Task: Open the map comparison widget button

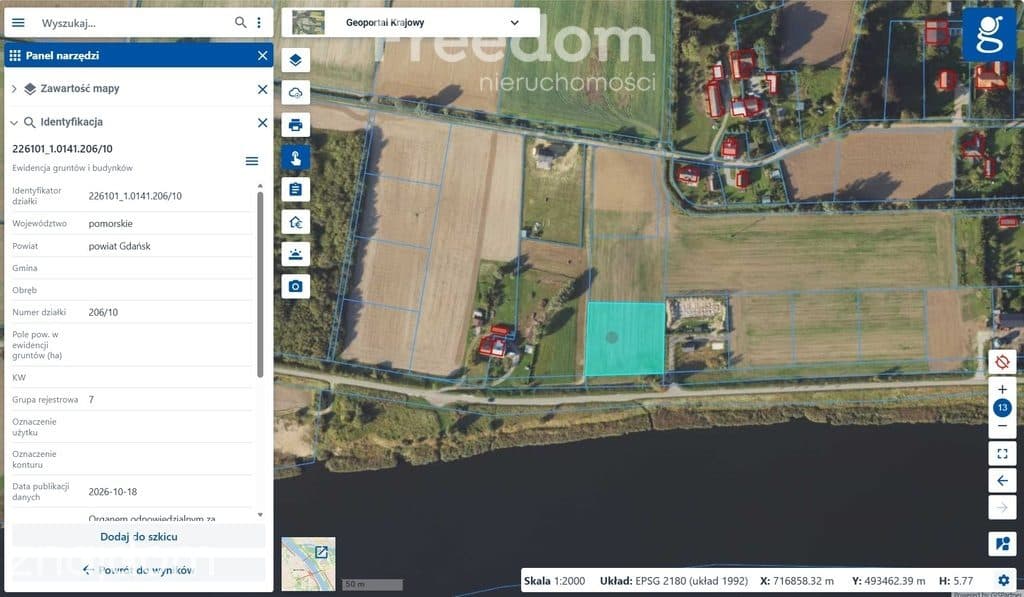Action: point(1002,543)
